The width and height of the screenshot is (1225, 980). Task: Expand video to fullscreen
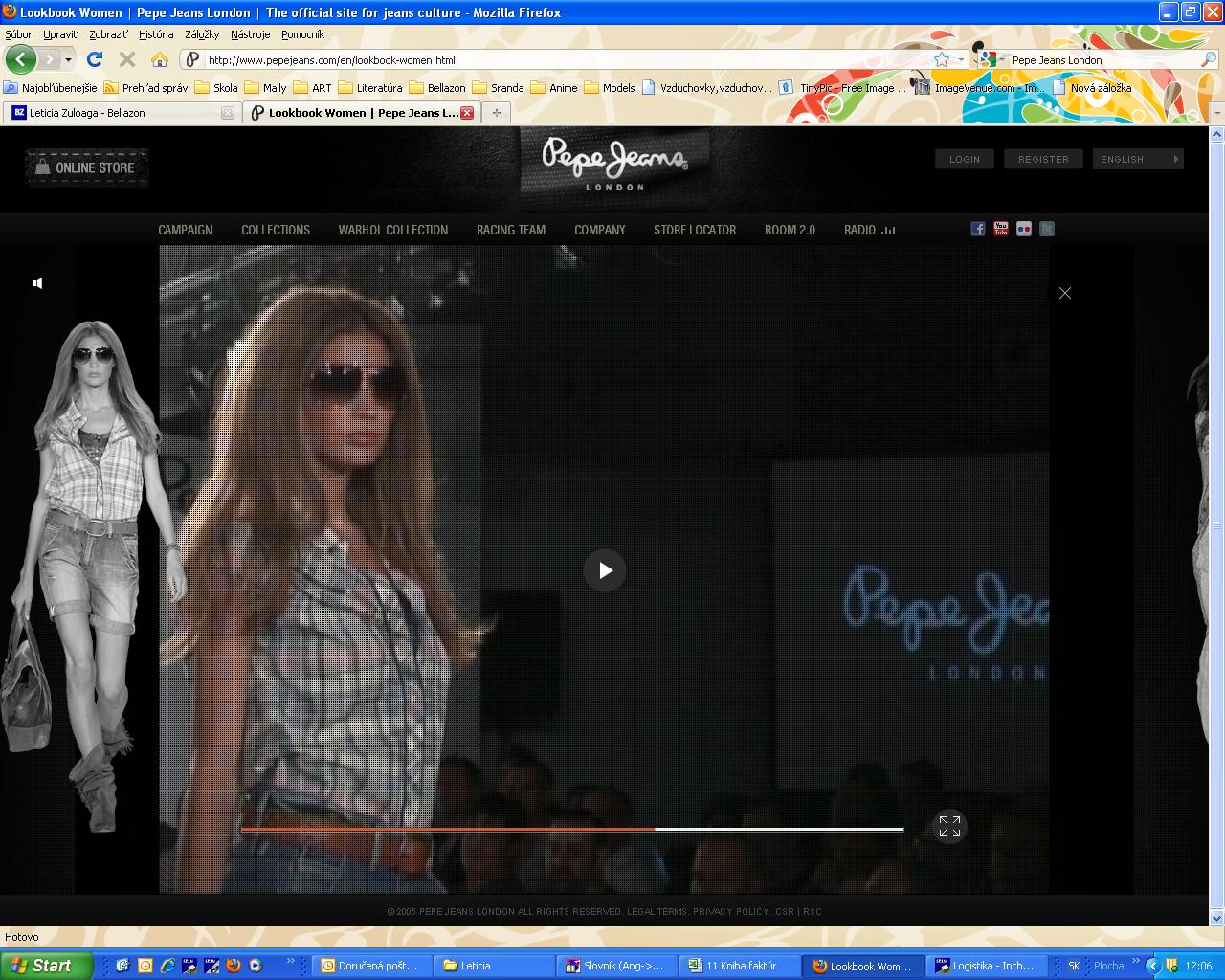[949, 827]
